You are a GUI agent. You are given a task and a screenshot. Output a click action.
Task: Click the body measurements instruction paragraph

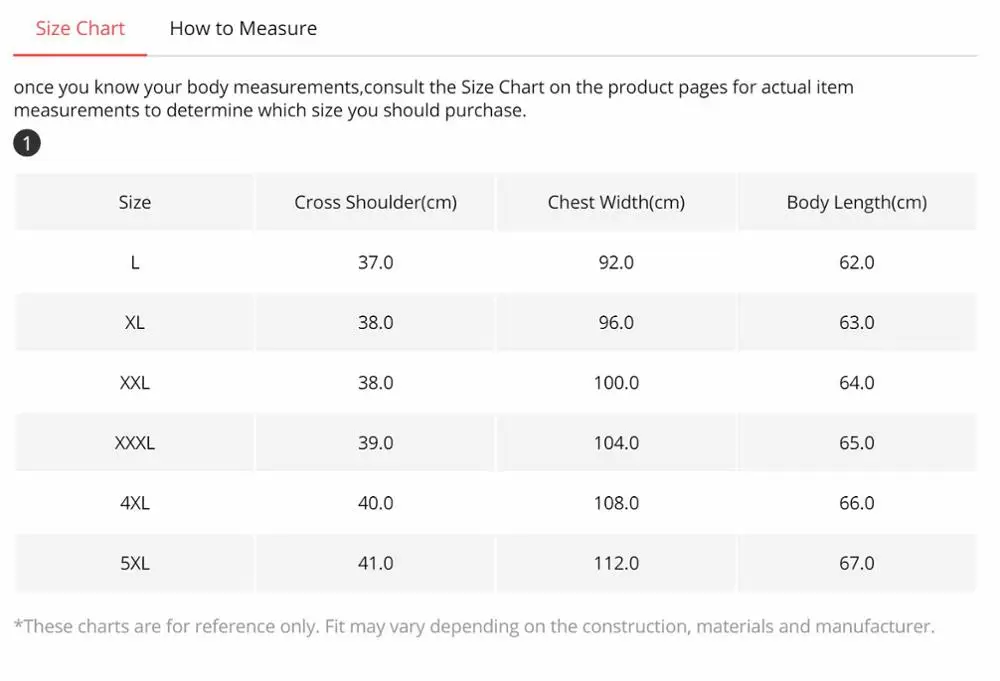click(434, 99)
